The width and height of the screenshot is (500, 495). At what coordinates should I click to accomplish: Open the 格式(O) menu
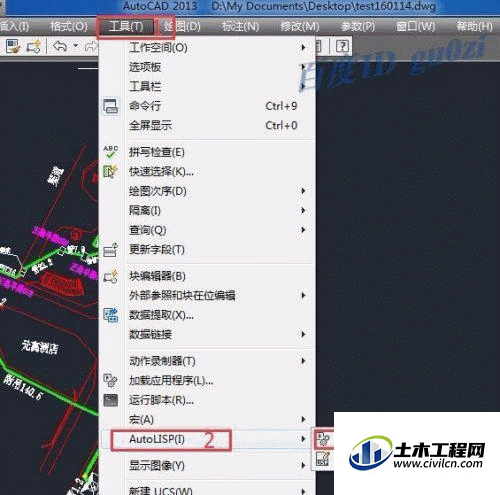(x=69, y=26)
